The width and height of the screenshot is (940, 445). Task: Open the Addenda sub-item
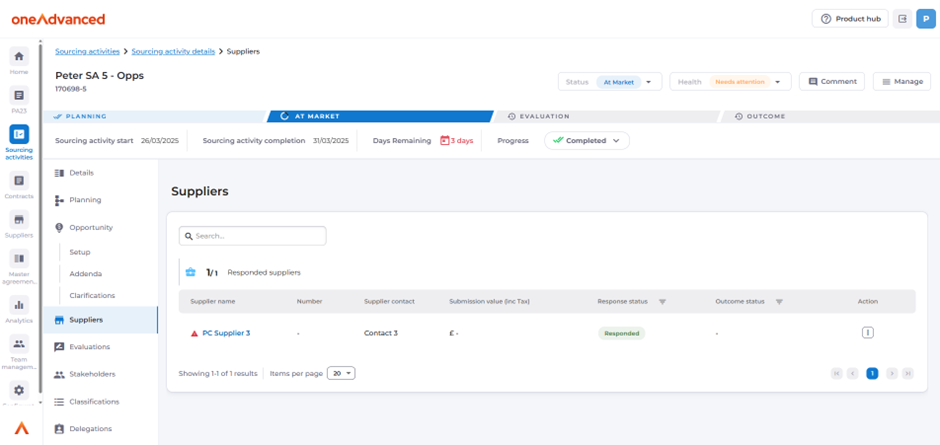coord(86,273)
